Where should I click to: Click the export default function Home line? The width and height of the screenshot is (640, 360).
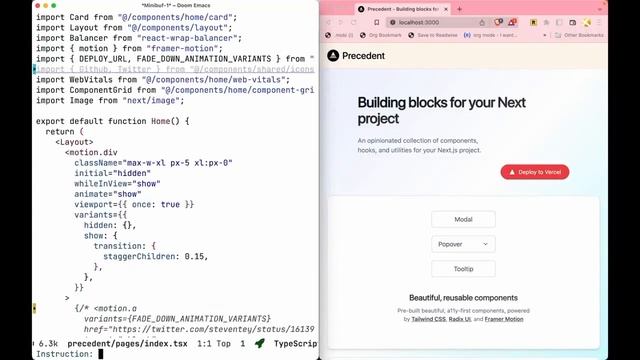(113, 121)
